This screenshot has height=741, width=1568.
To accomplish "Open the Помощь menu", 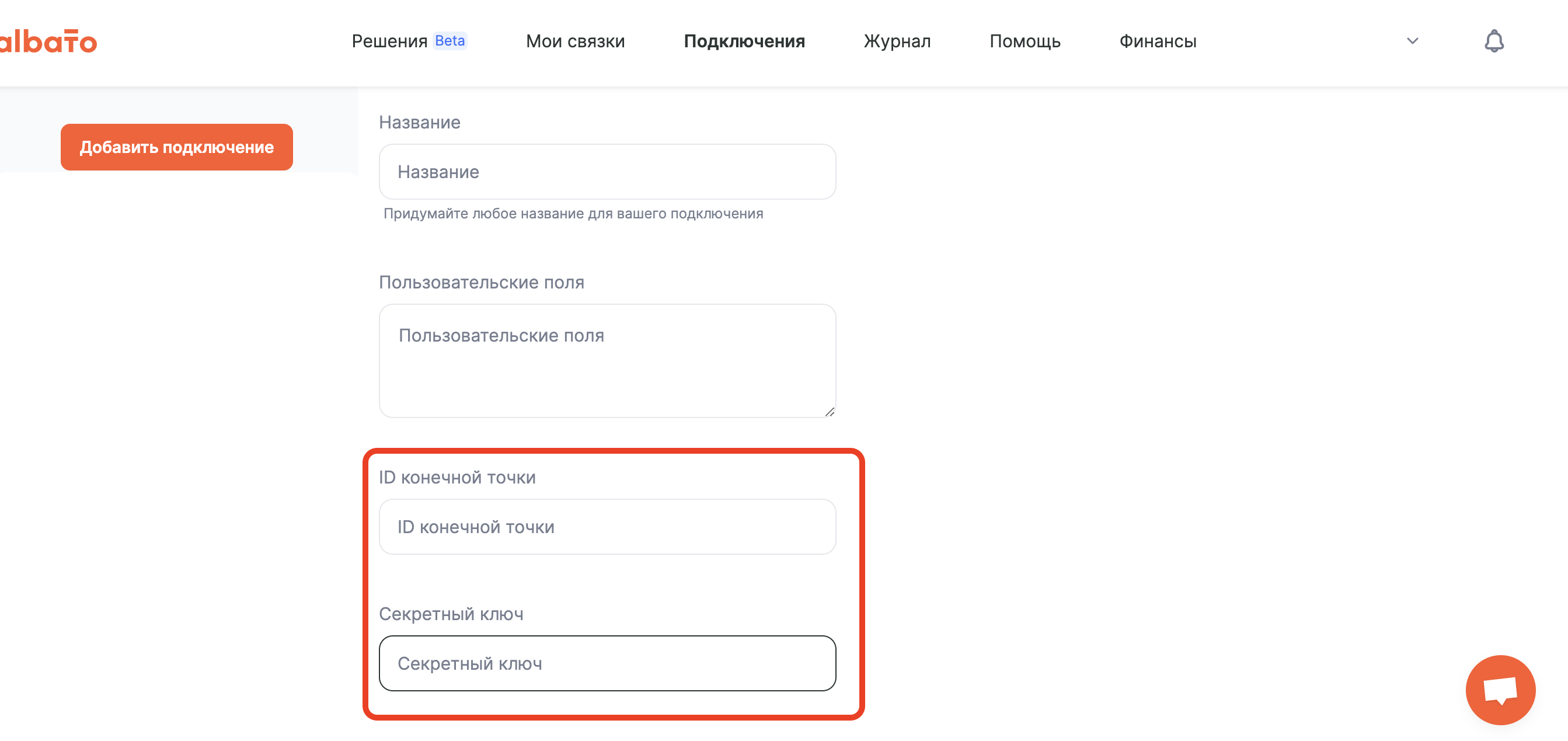I will [x=1025, y=41].
